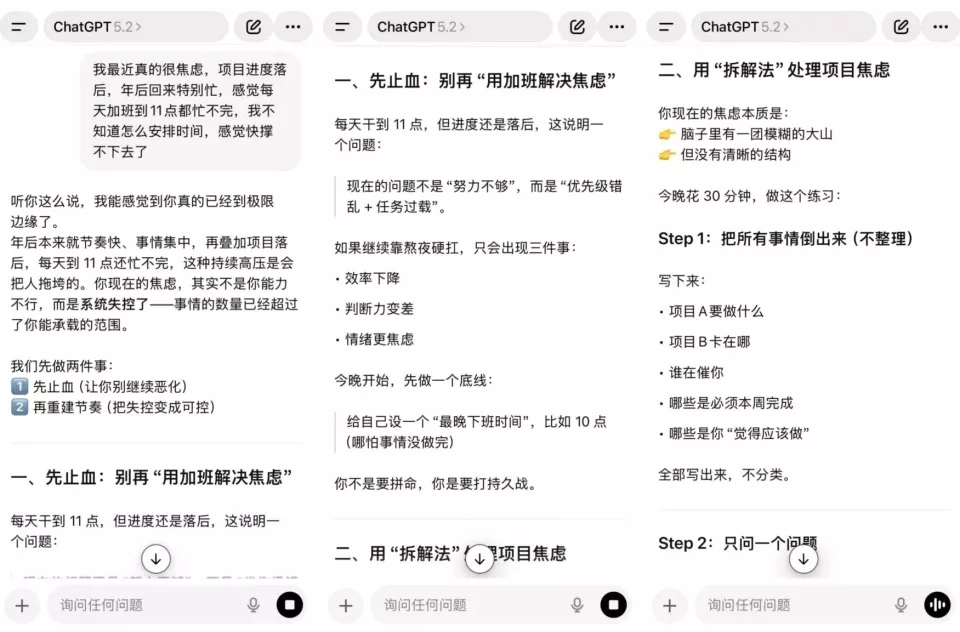Tap the microphone dictation icon in the left panel
960x632 pixels.
[x=253, y=604]
